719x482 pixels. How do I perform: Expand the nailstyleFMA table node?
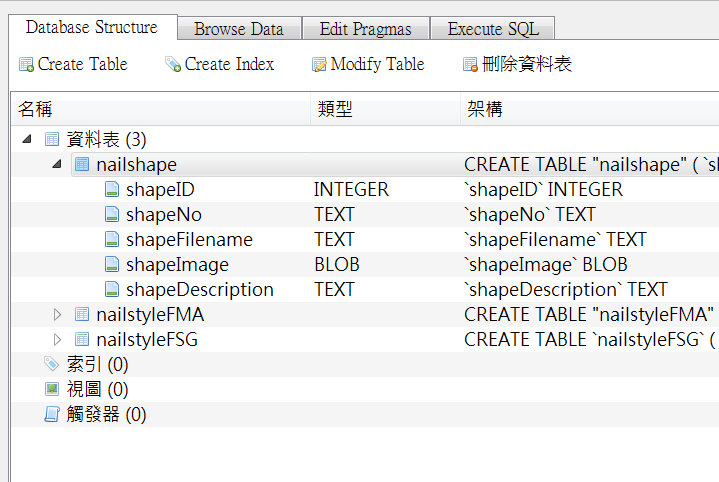(x=57, y=314)
